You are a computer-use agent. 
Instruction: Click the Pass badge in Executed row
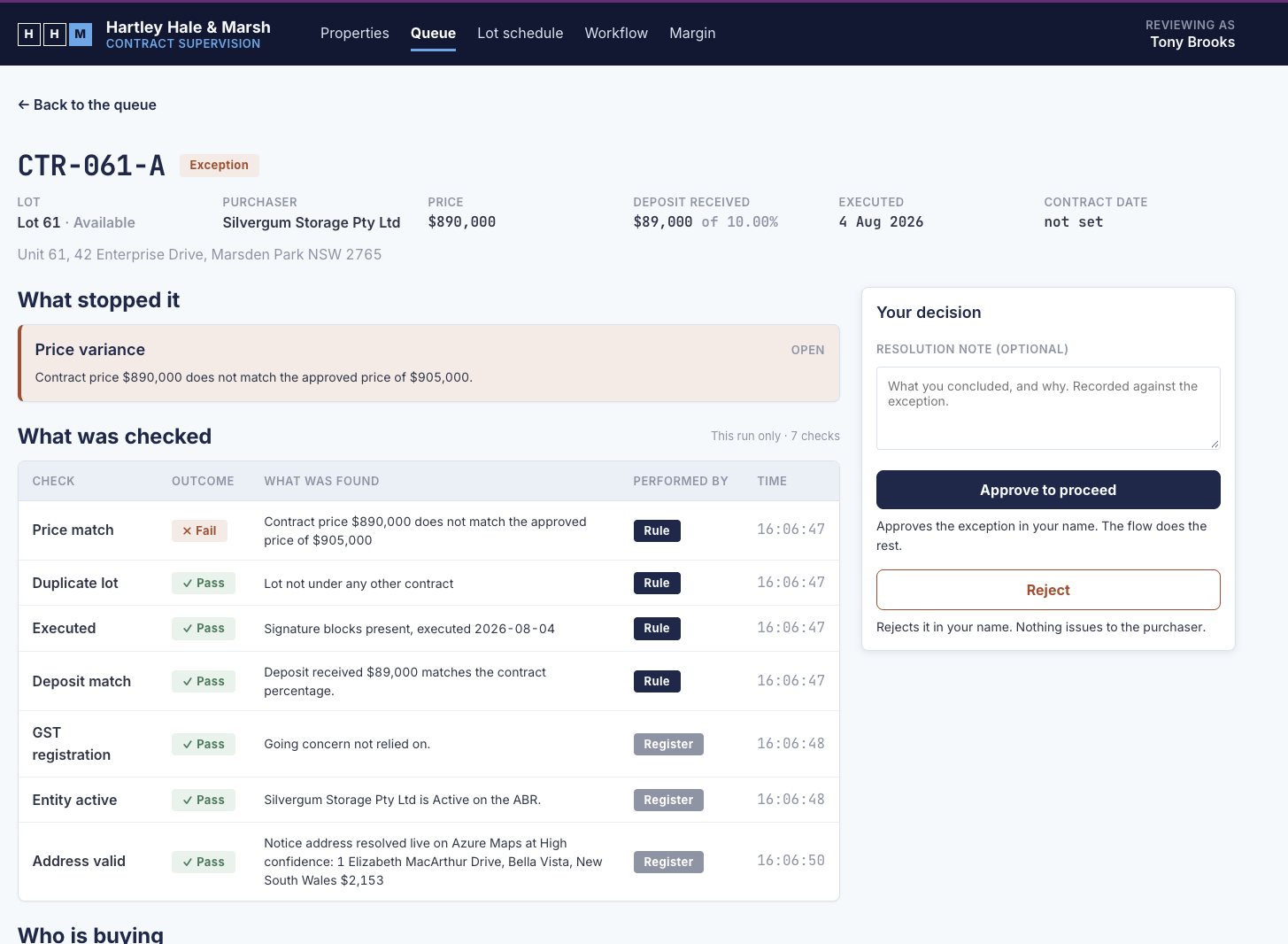(x=204, y=628)
